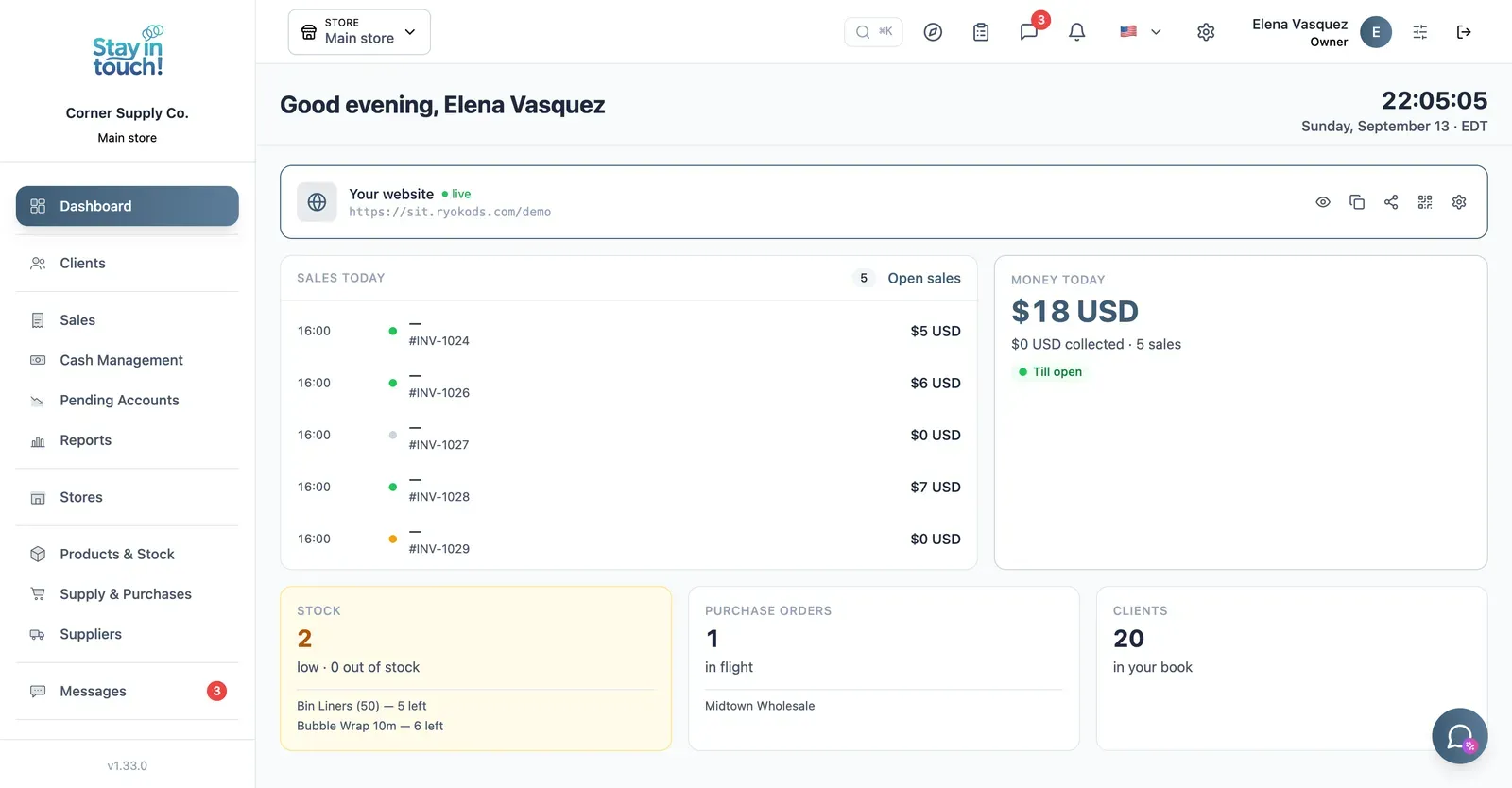
Task: Open the Clients in your book card
Action: [x=1292, y=669]
